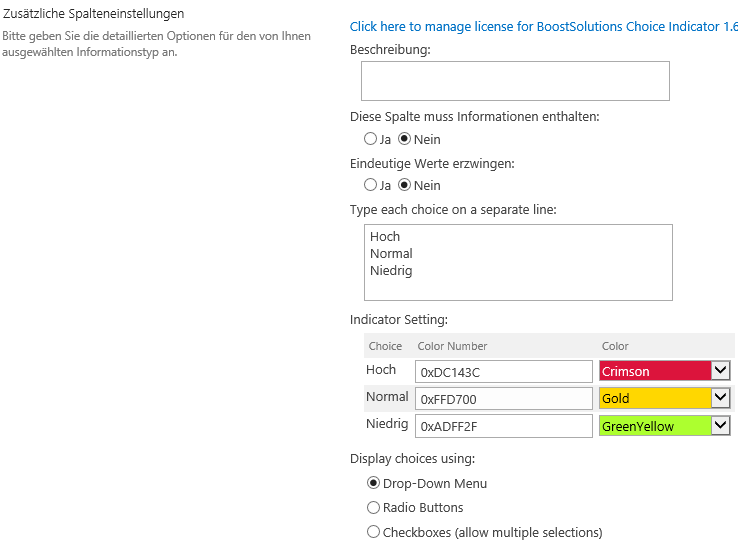Click the manage license BoostSolutions link

click(544, 26)
